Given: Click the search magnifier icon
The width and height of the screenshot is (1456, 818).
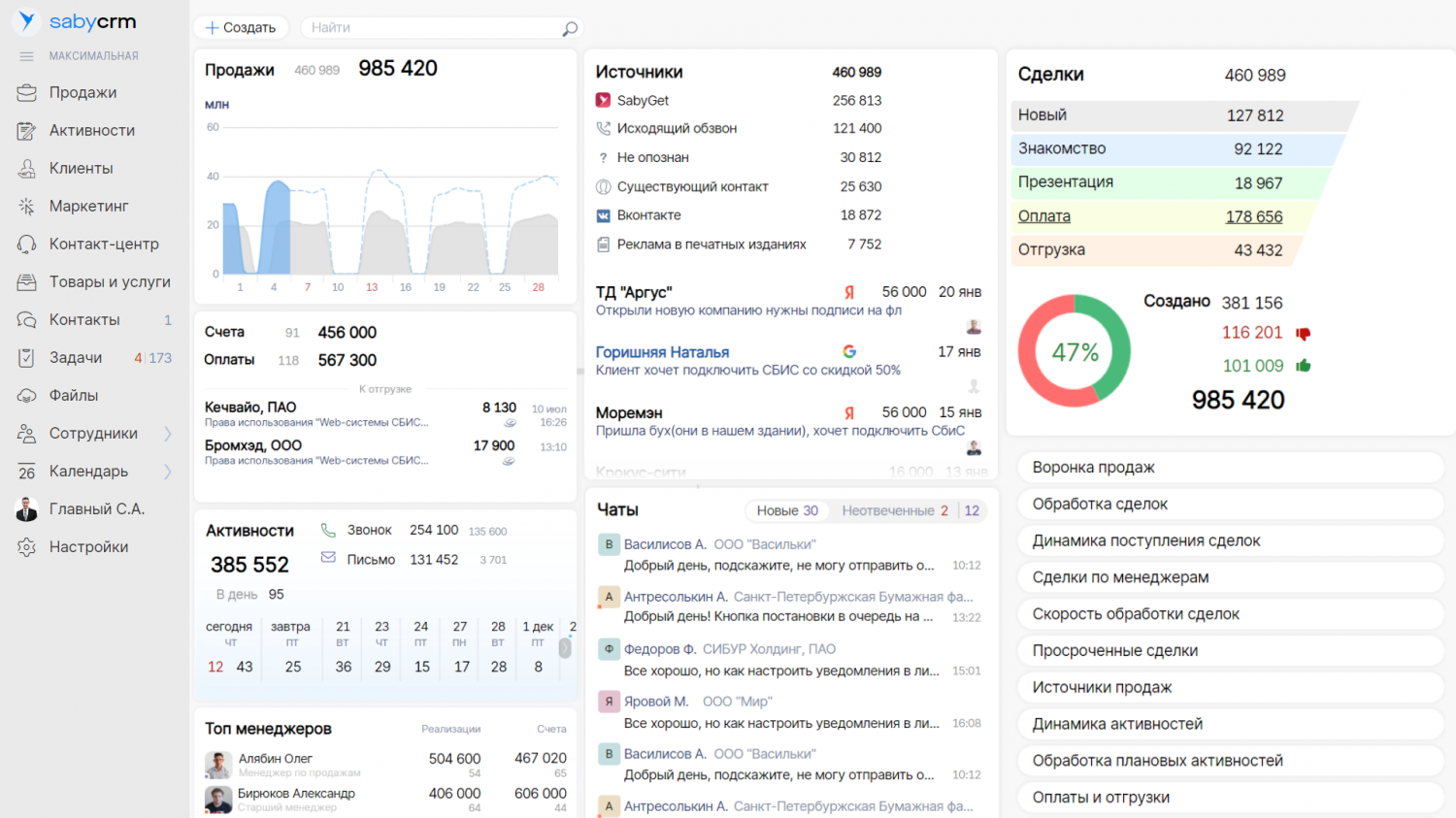Looking at the screenshot, I should 570,28.
